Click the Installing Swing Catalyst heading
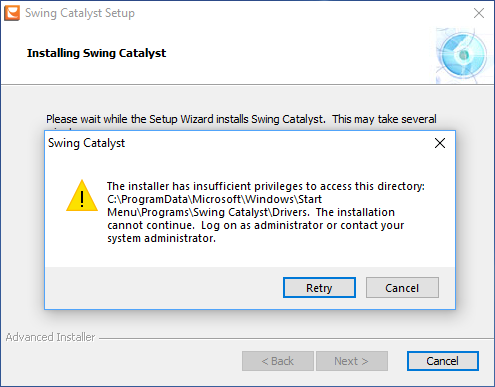The image size is (495, 387). (x=96, y=53)
